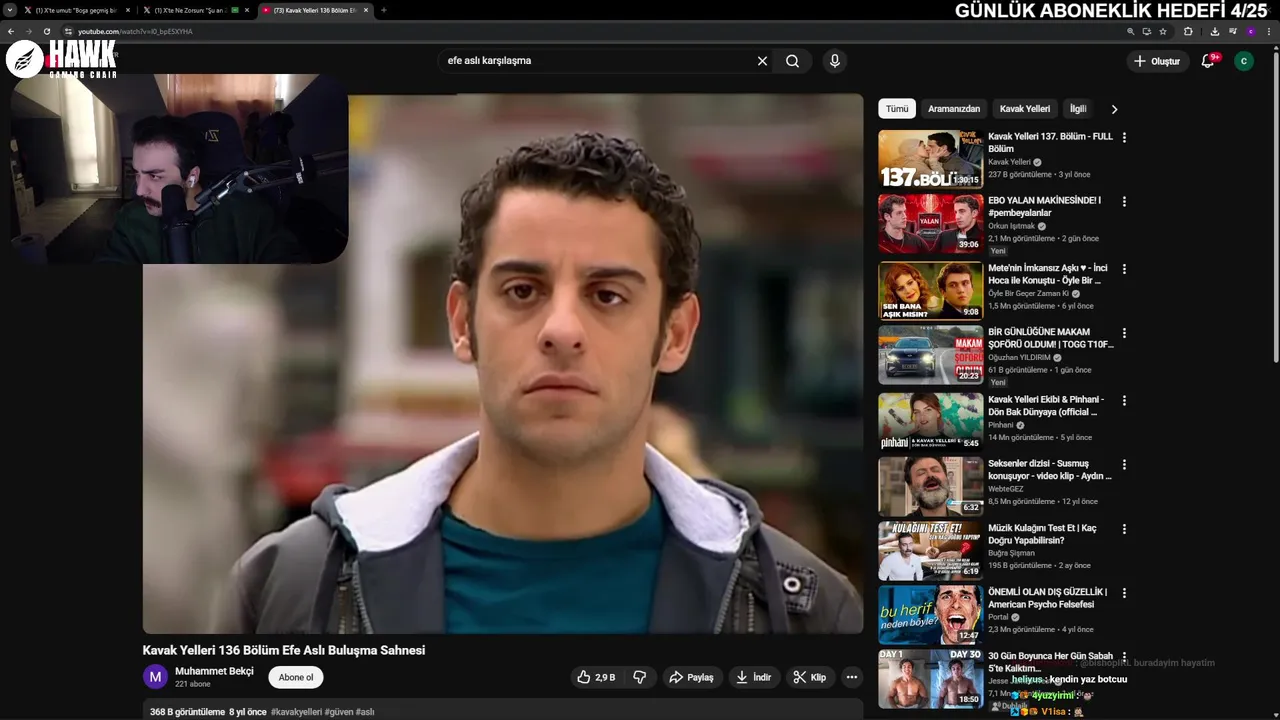Viewport: 1280px width, 720px height.
Task: Click the Oğuzhan YILDIRIM channel name
Action: point(1019,357)
